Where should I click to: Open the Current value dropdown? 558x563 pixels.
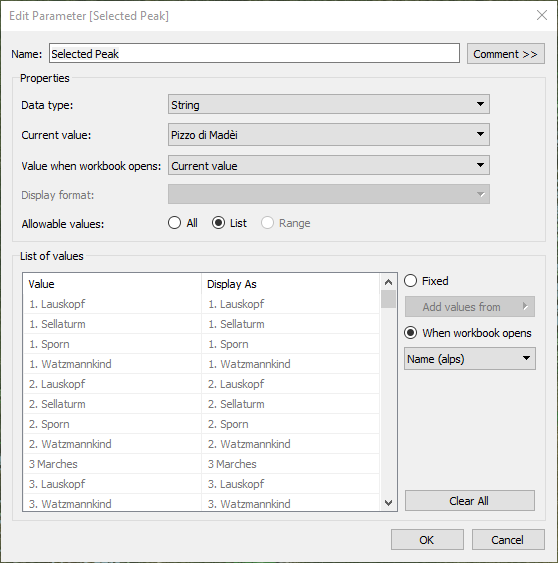click(x=329, y=135)
